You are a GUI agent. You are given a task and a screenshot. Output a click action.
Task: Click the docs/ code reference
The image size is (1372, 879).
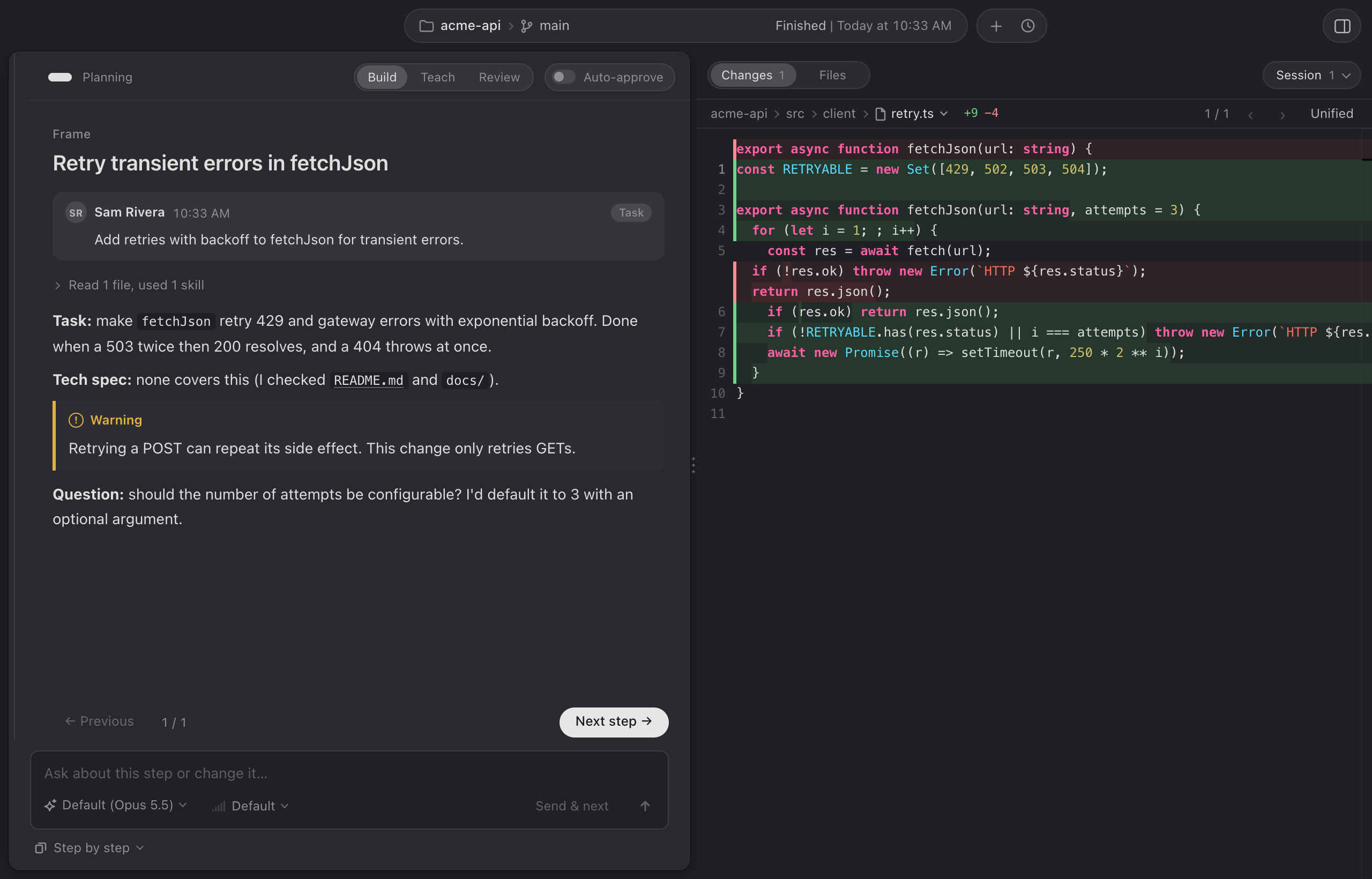pos(465,380)
